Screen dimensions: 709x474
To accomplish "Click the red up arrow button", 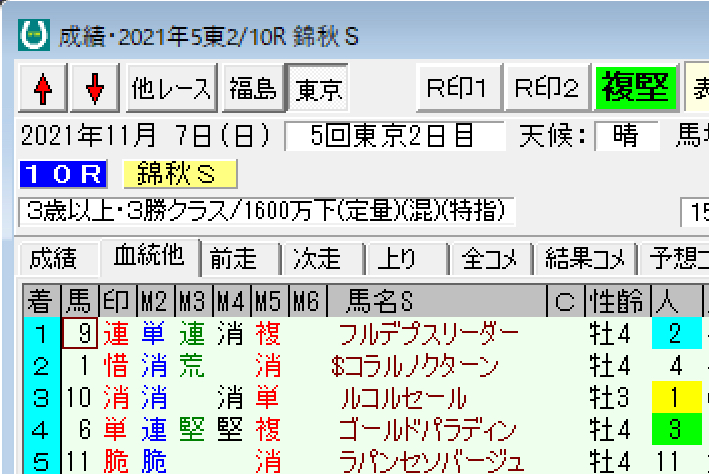I will coord(43,88).
